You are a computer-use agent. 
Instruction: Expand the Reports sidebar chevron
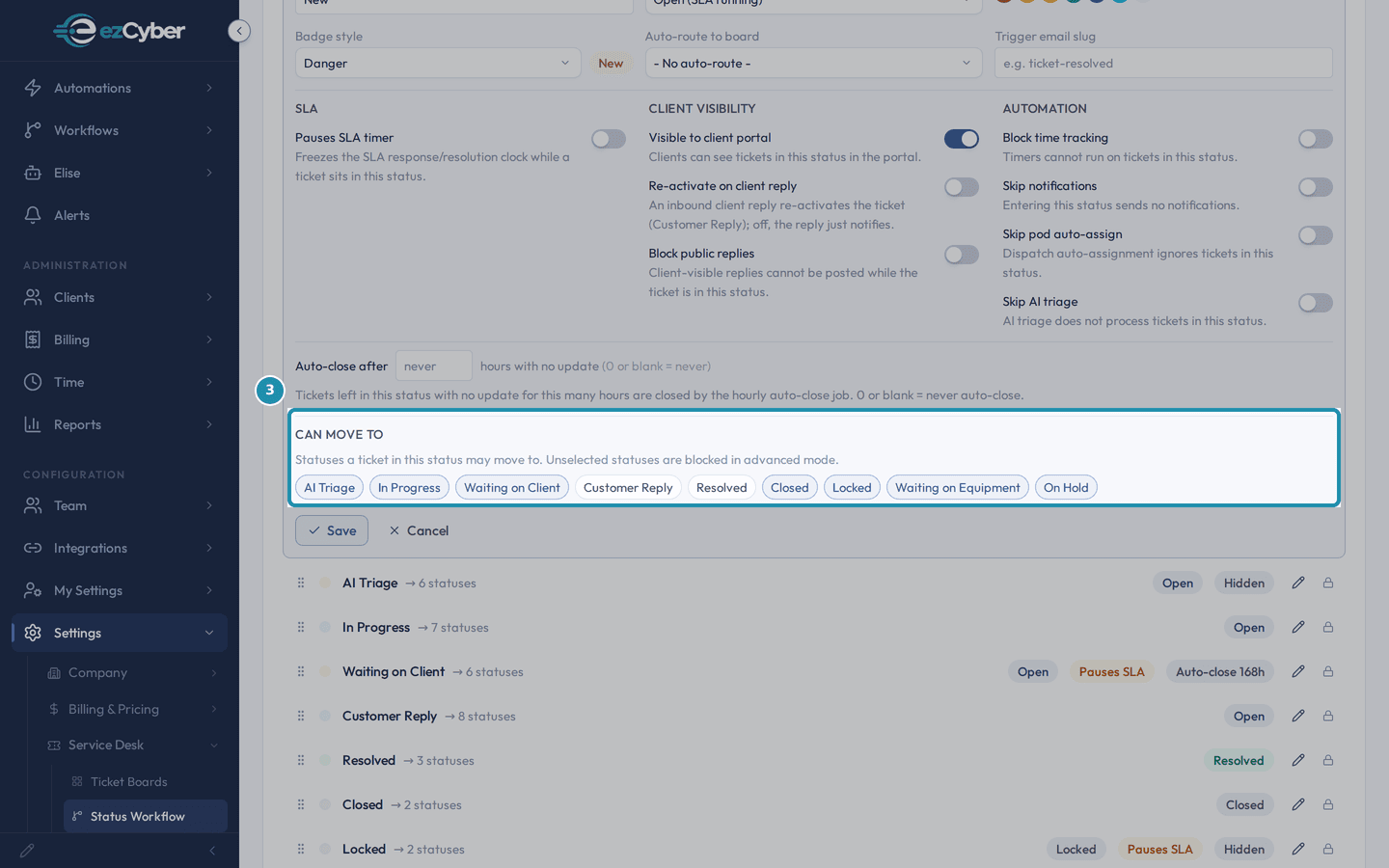tap(209, 424)
